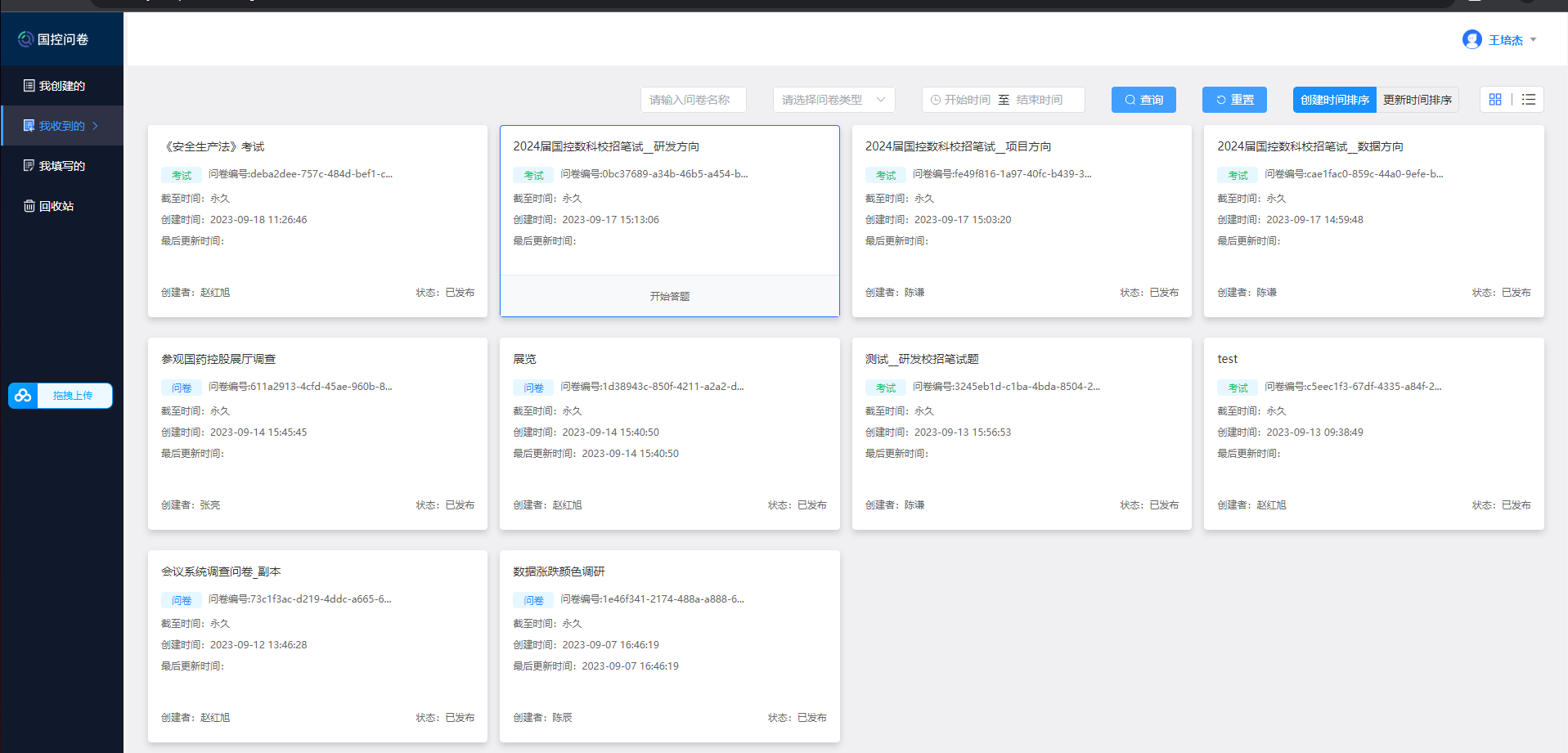This screenshot has height=753, width=1568.
Task: Open the 我创建的 menu
Action: [61, 86]
